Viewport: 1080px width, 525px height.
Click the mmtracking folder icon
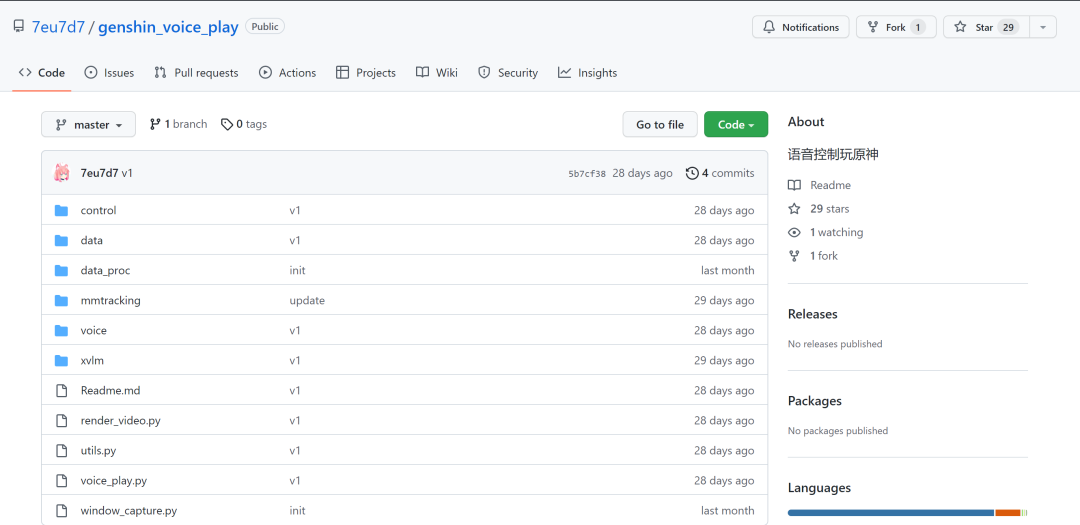[x=61, y=300]
